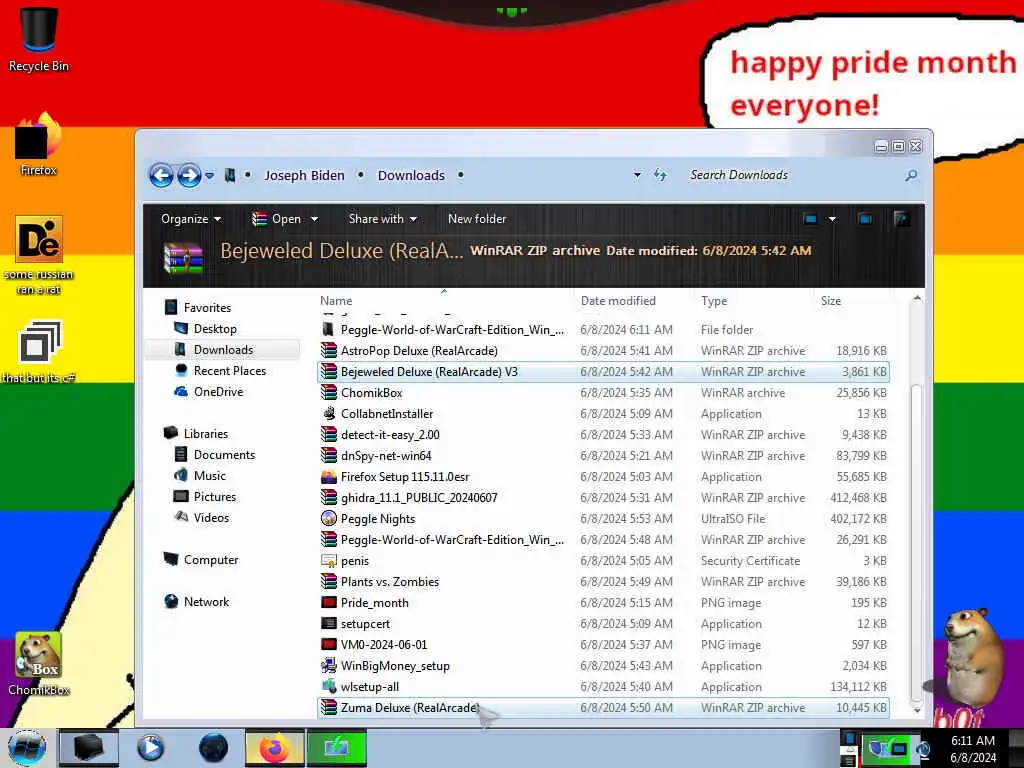This screenshot has width=1024, height=768.
Task: Sort by the Size column header
Action: (x=831, y=301)
